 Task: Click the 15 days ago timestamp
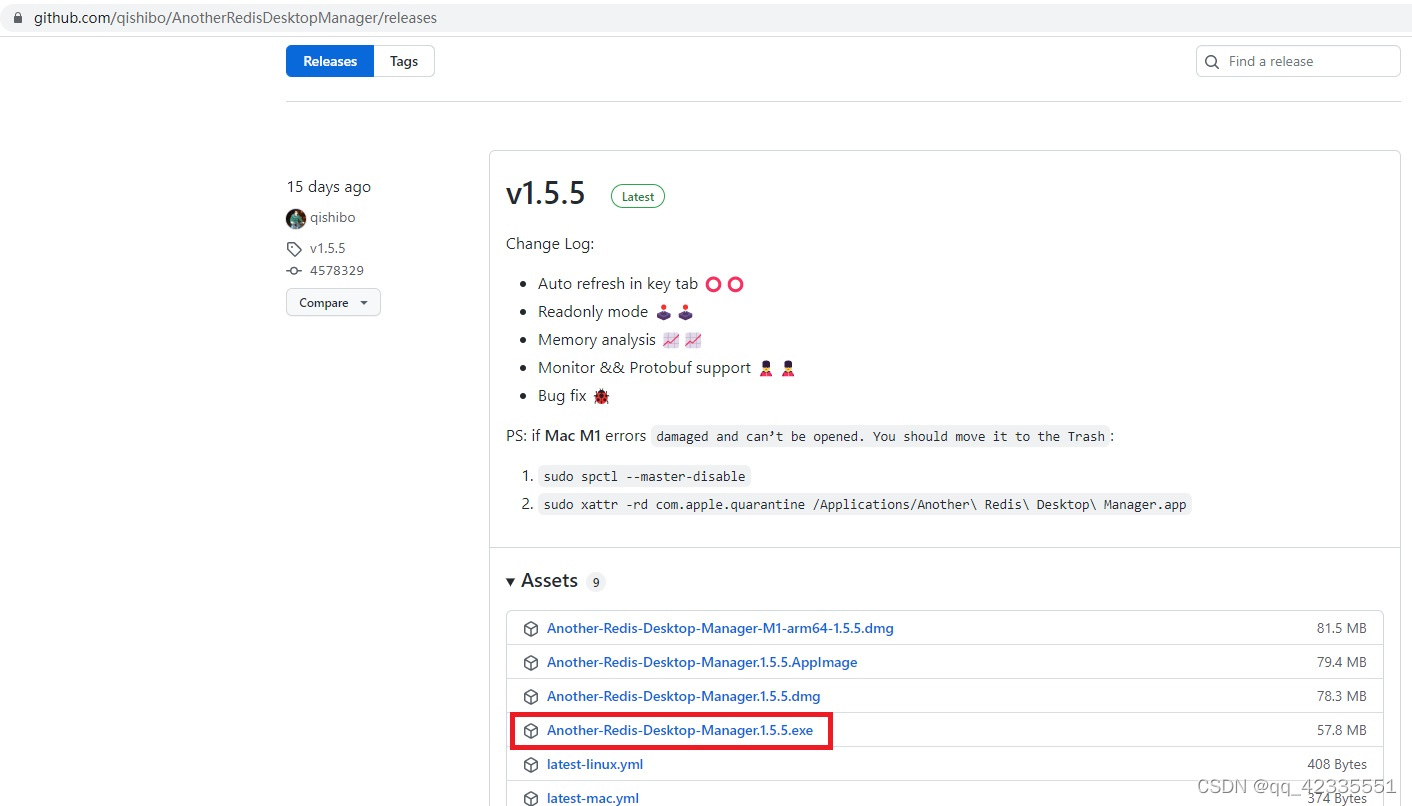point(328,187)
